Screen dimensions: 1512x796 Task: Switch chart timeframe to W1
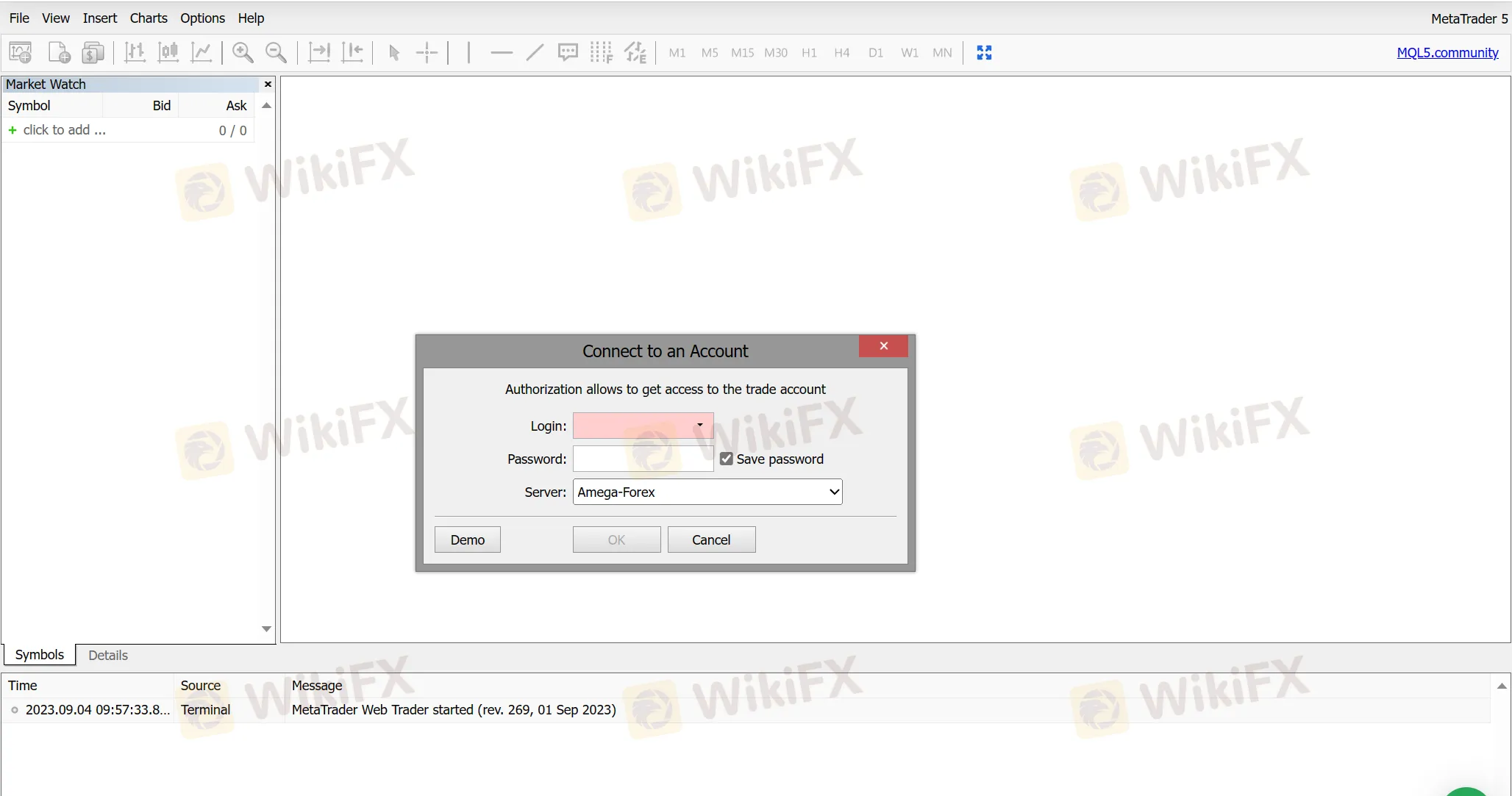[x=910, y=53]
